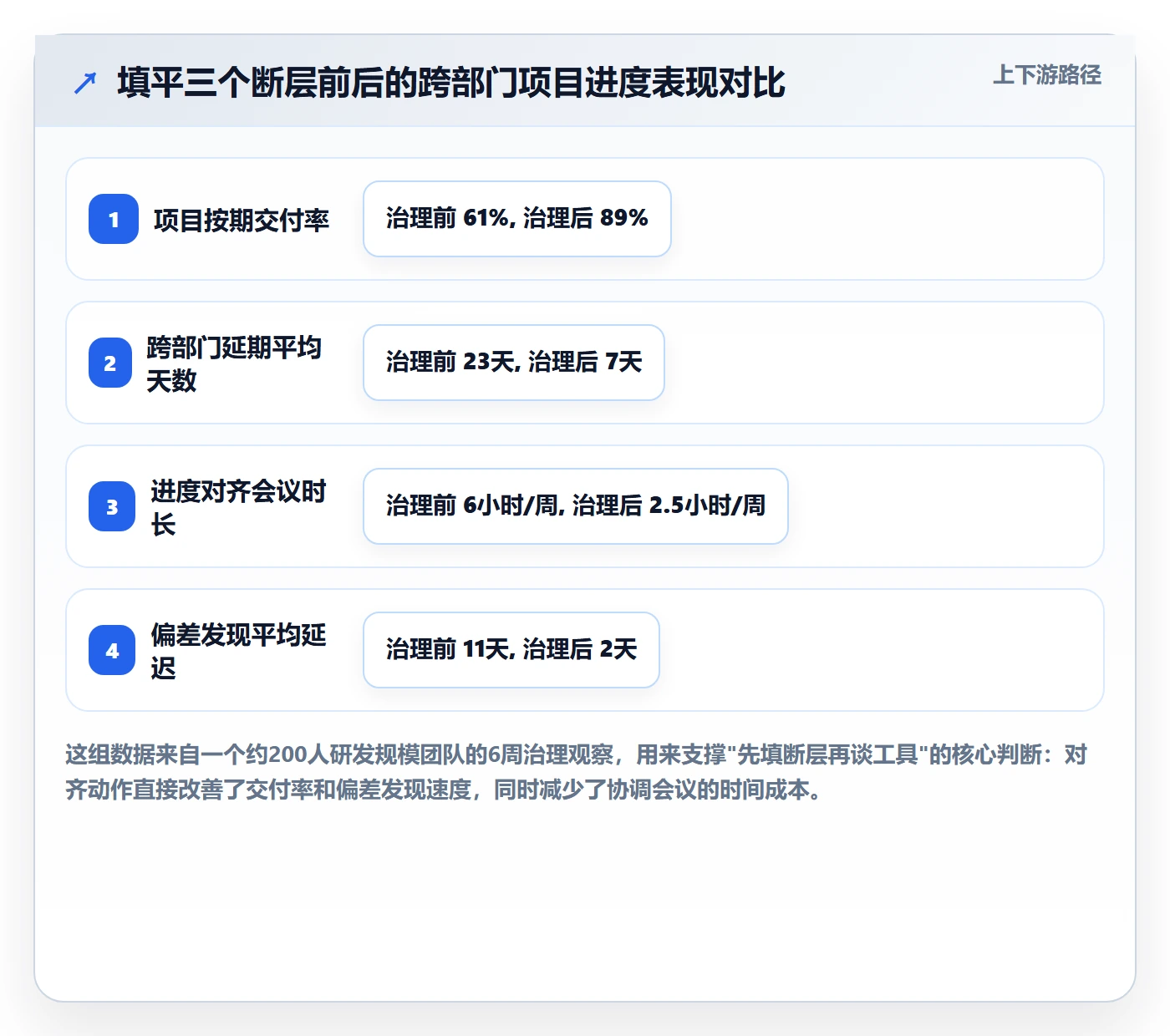This screenshot has width=1170, height=1036.
Task: Click number badge 3 for 进度对齐会议时长
Action: pyautogui.click(x=112, y=506)
